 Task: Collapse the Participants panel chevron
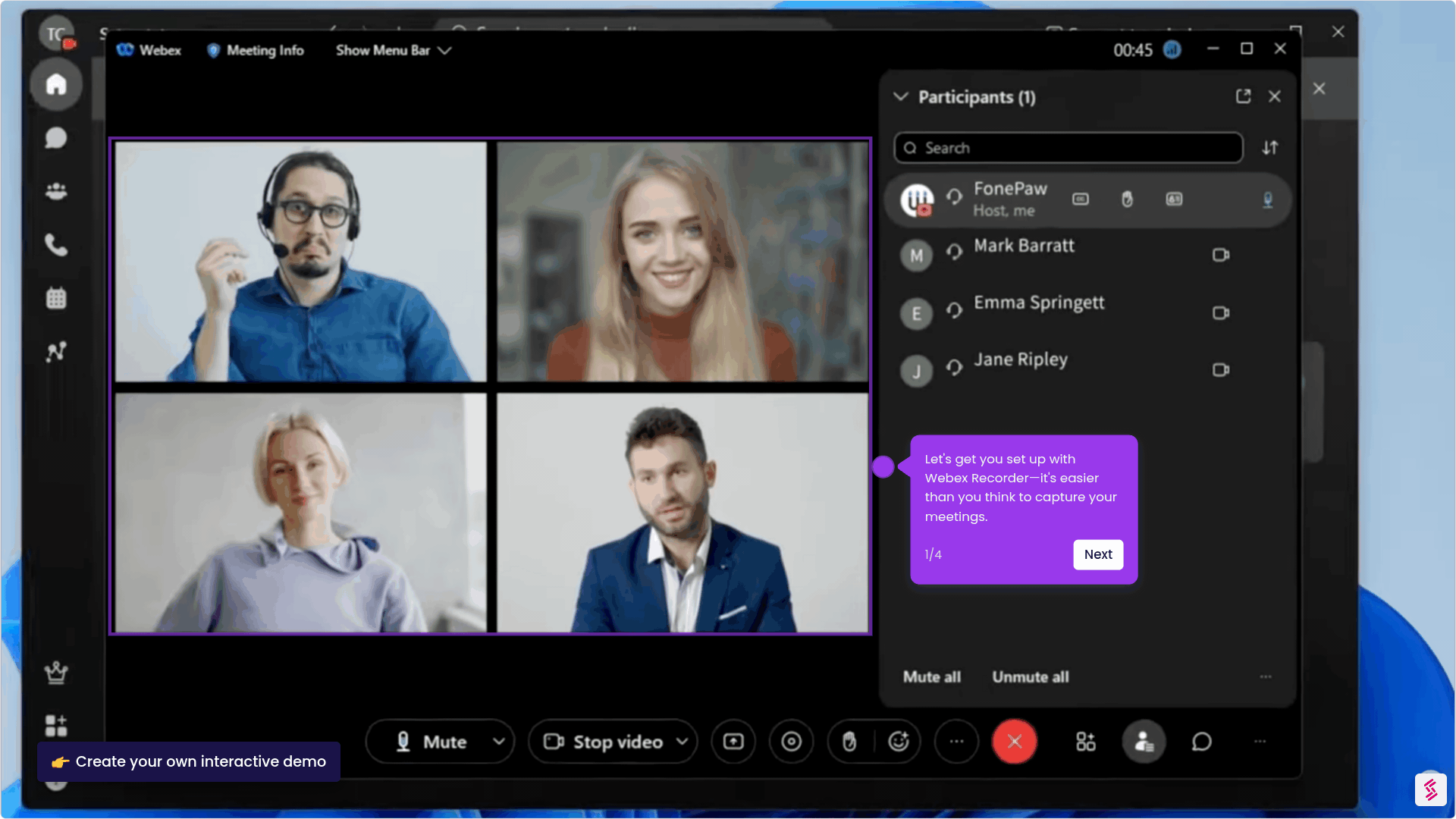(x=901, y=97)
